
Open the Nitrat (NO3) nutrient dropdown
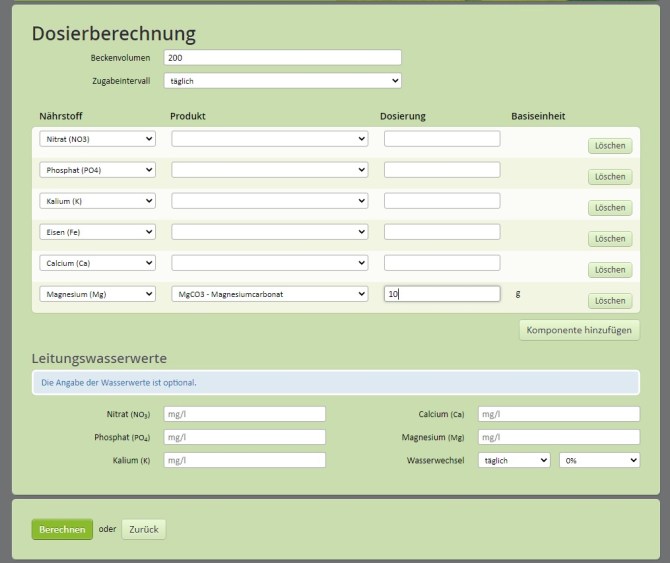click(98, 139)
